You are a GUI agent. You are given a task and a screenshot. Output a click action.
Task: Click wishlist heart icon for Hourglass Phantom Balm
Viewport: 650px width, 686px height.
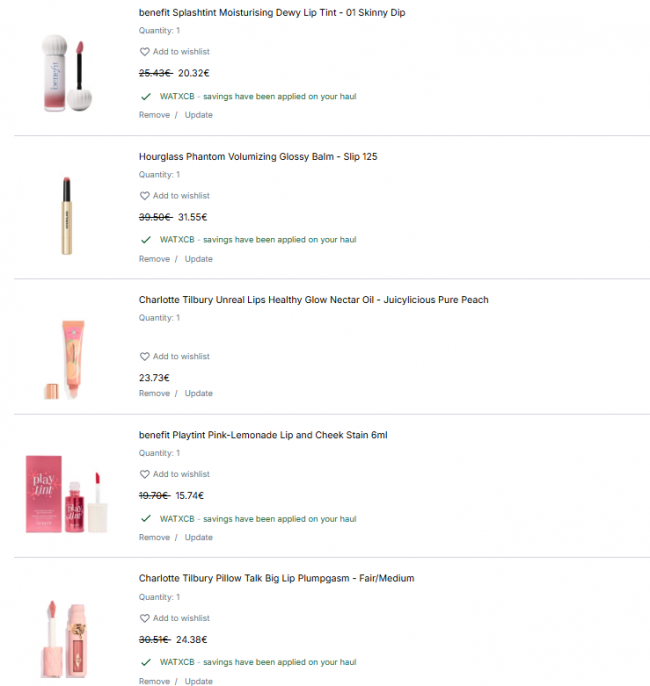[144, 196]
